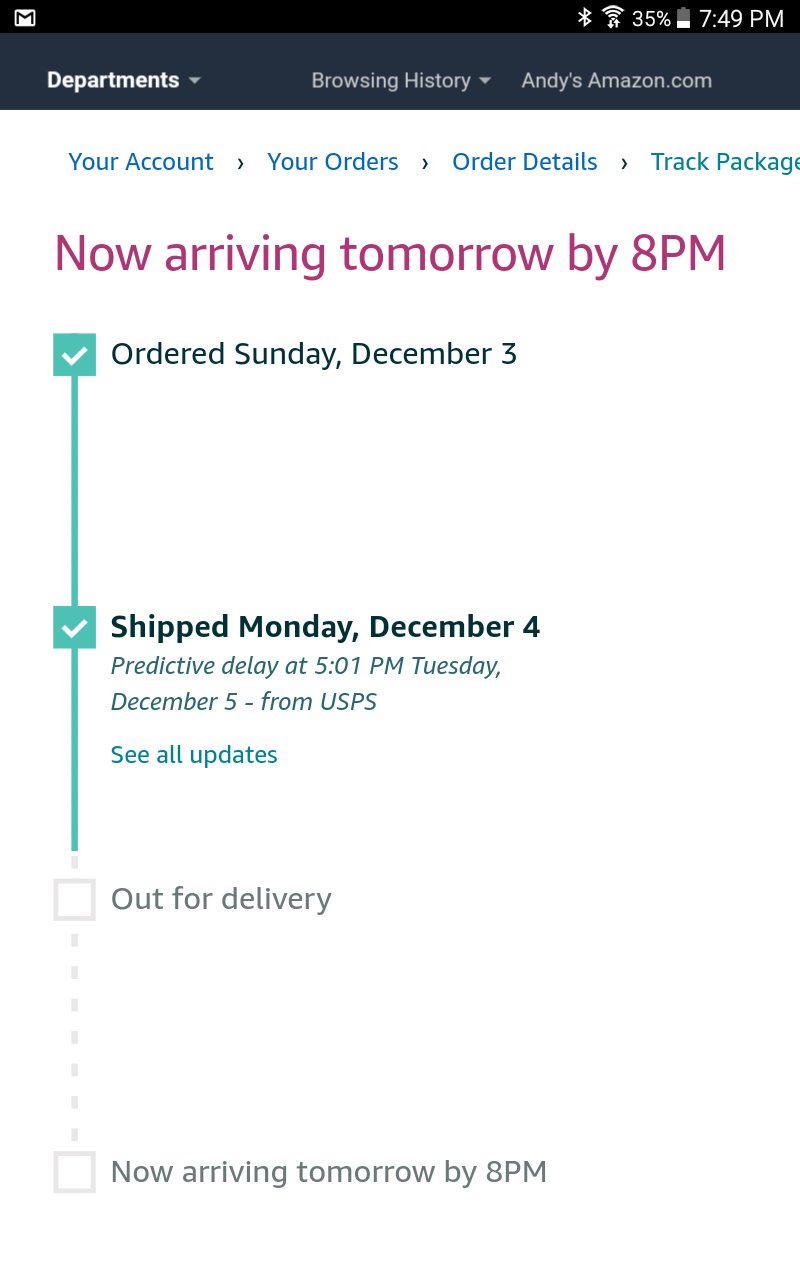Click the 7:49 PM clock

(741, 18)
